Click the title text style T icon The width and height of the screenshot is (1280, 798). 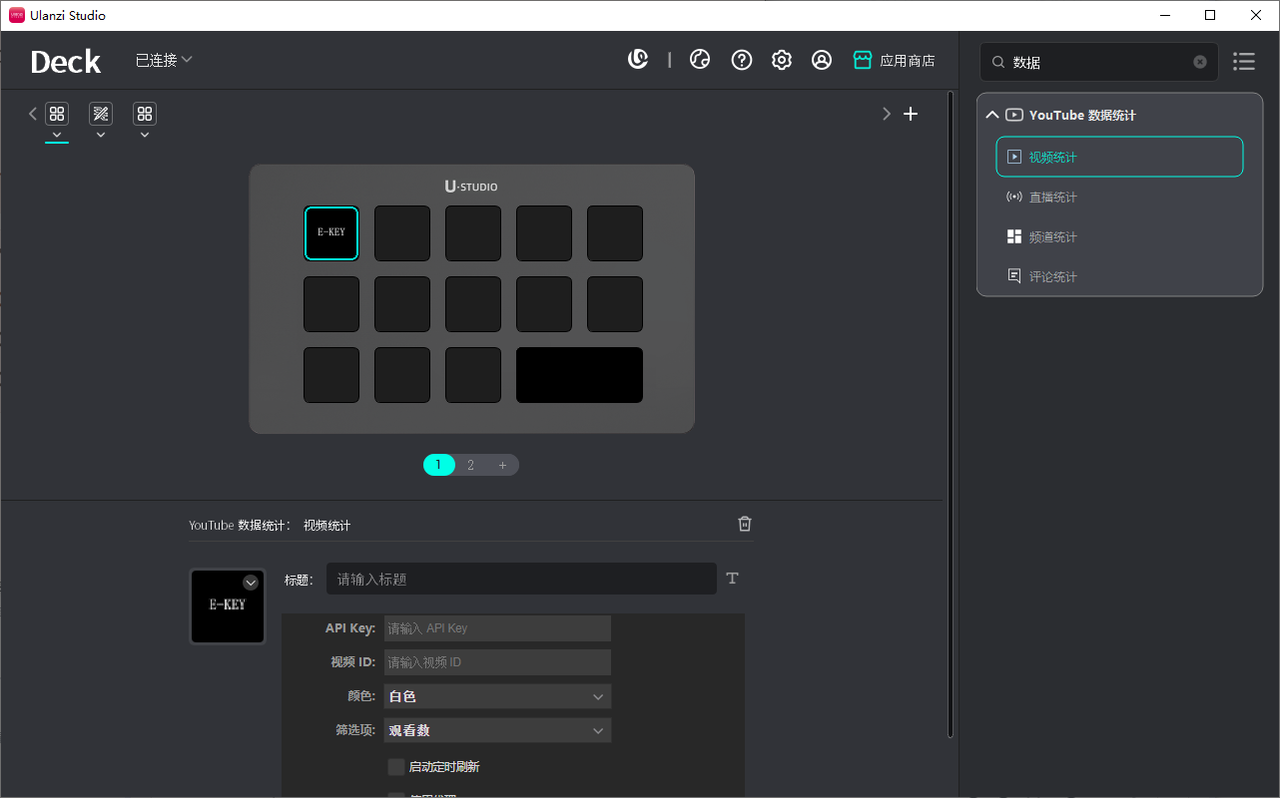coord(732,578)
